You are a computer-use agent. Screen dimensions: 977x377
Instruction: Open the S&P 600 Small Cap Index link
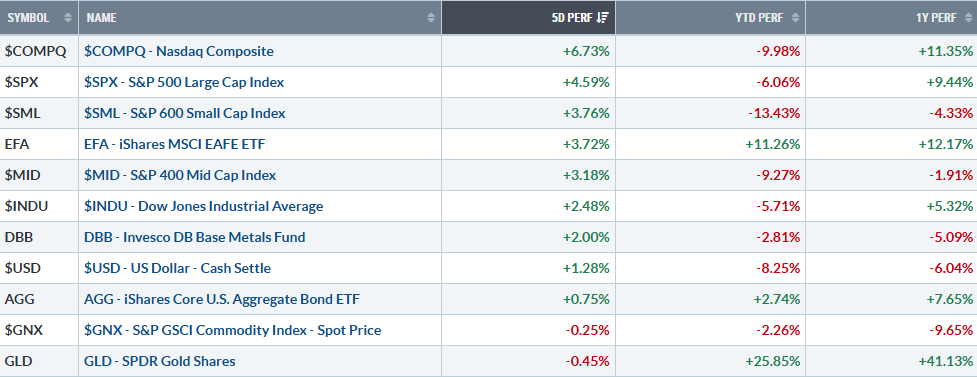point(184,113)
